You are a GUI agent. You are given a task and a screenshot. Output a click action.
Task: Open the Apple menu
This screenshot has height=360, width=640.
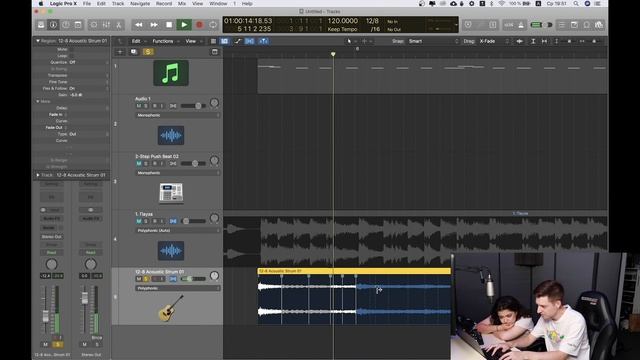click(41, 4)
